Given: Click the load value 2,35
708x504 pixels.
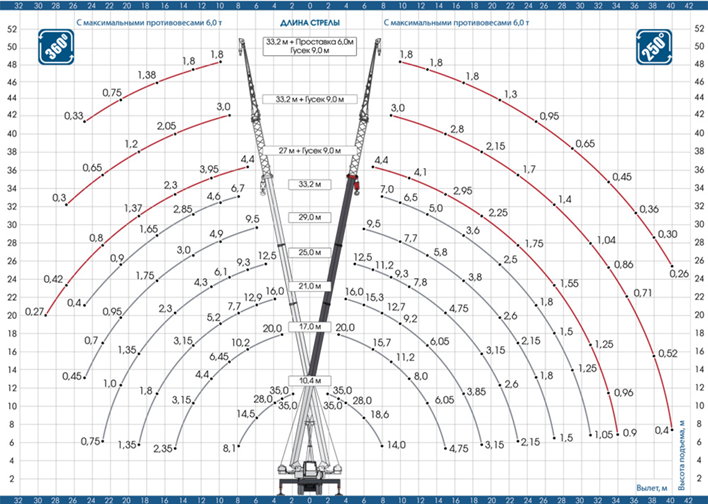Looking at the screenshot, I should click(x=163, y=448).
